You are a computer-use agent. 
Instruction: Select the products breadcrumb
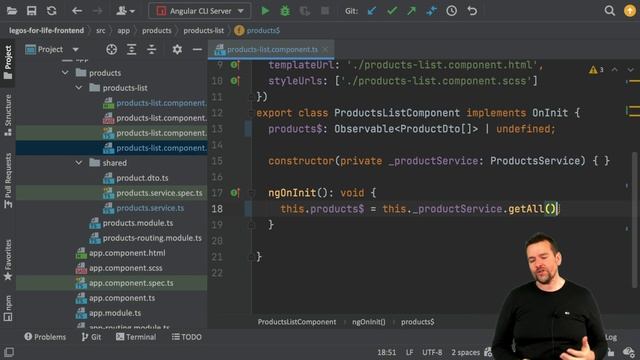(157, 31)
